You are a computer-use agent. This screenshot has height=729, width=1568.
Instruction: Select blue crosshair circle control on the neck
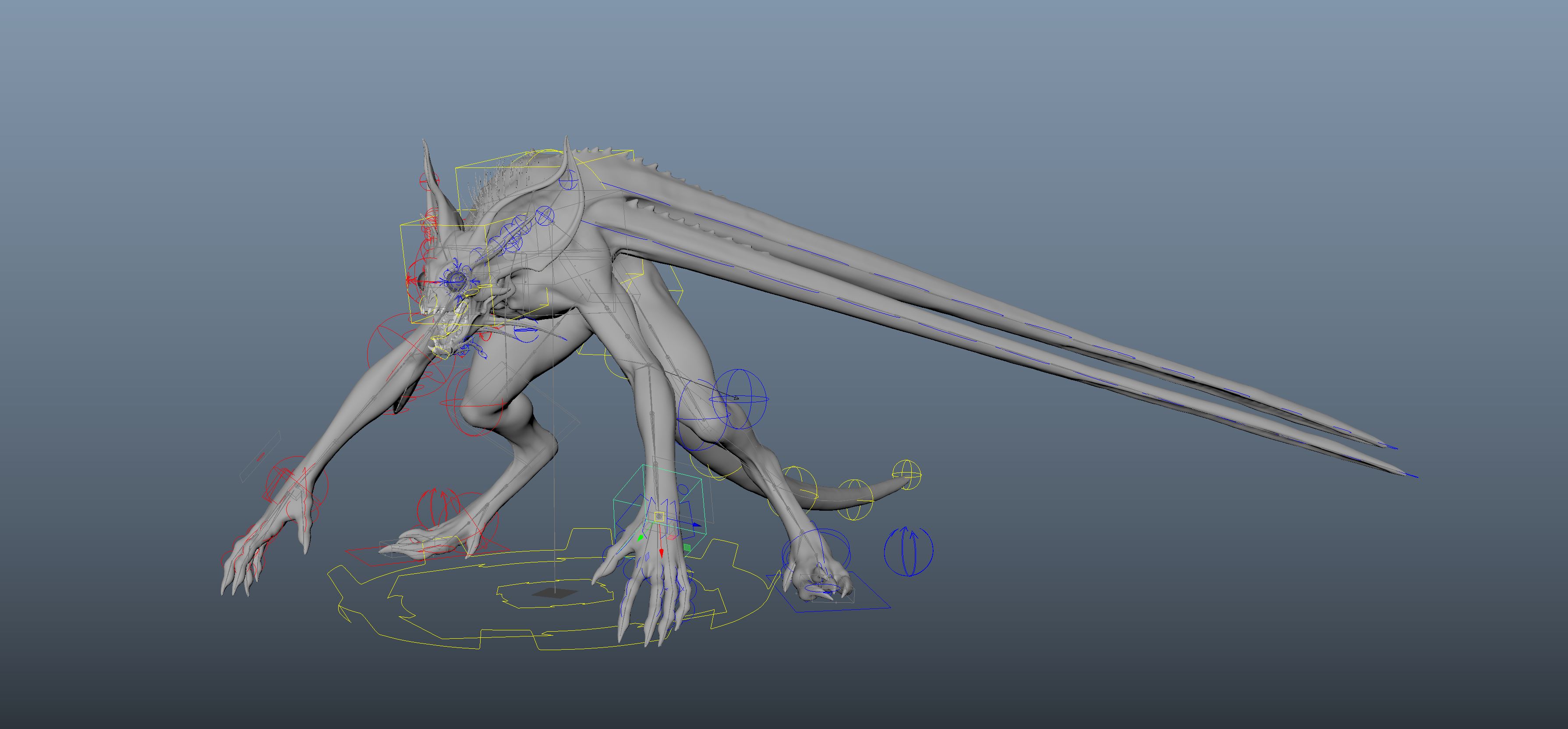pos(545,215)
